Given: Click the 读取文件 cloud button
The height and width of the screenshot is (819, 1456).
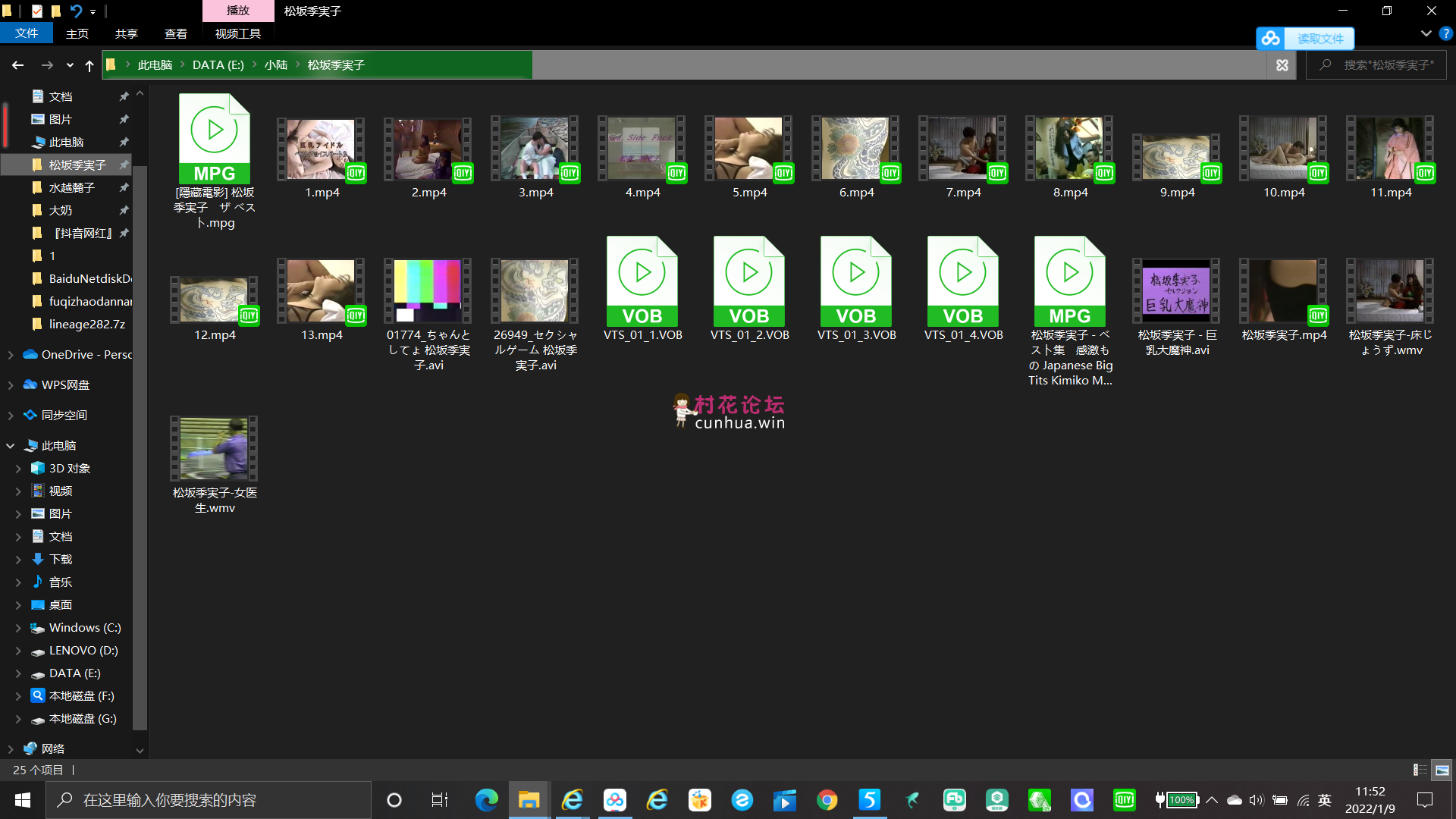Looking at the screenshot, I should coord(1305,38).
